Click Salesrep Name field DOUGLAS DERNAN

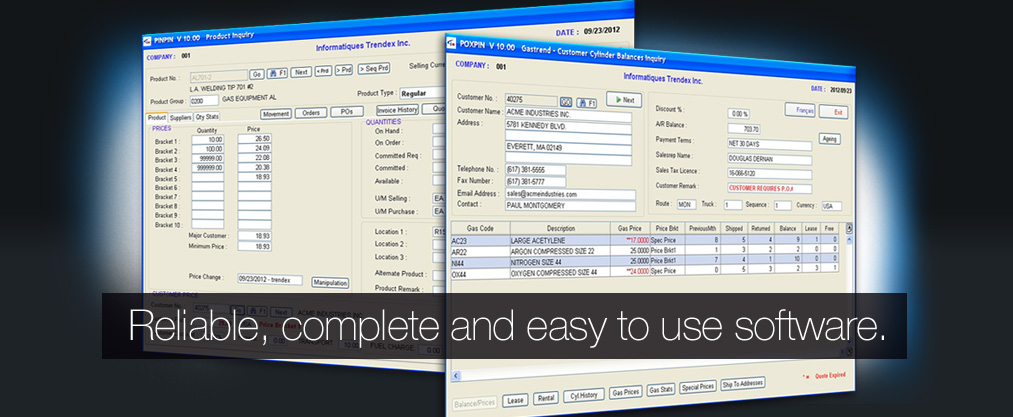(769, 159)
